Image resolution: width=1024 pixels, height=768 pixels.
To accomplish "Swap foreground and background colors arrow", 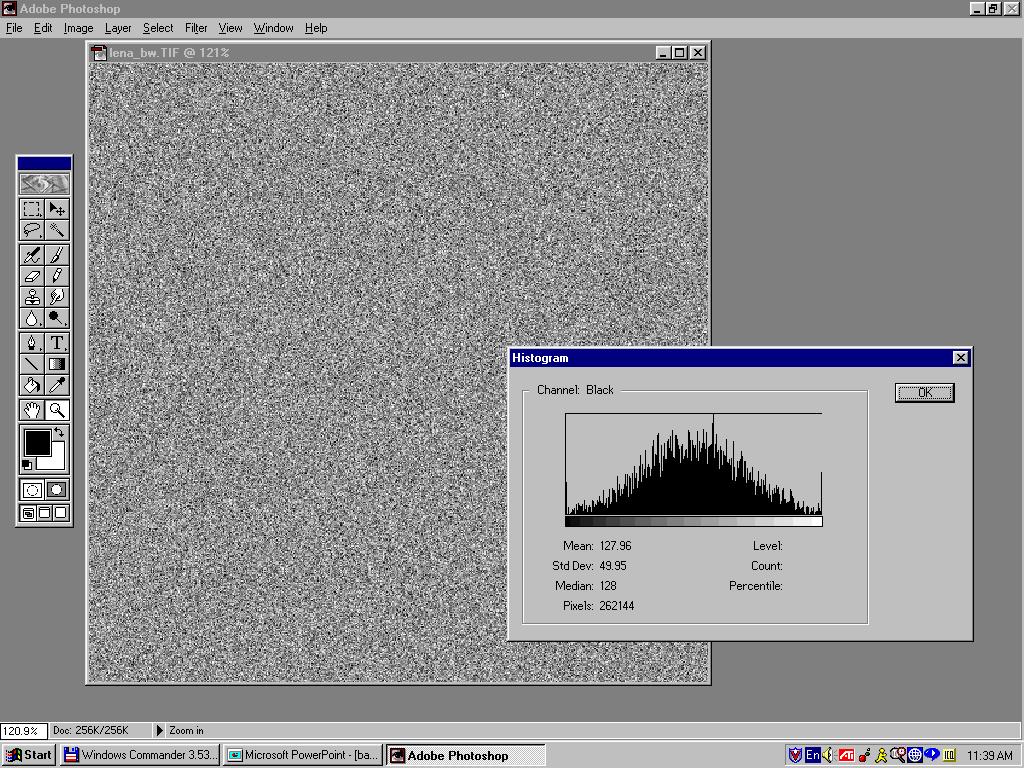I will tap(59, 432).
